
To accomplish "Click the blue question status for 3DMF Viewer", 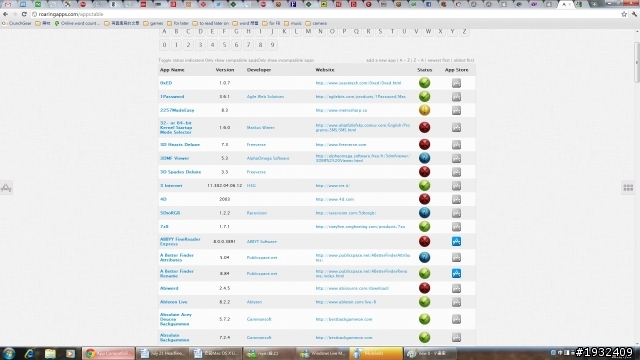I will 424,158.
